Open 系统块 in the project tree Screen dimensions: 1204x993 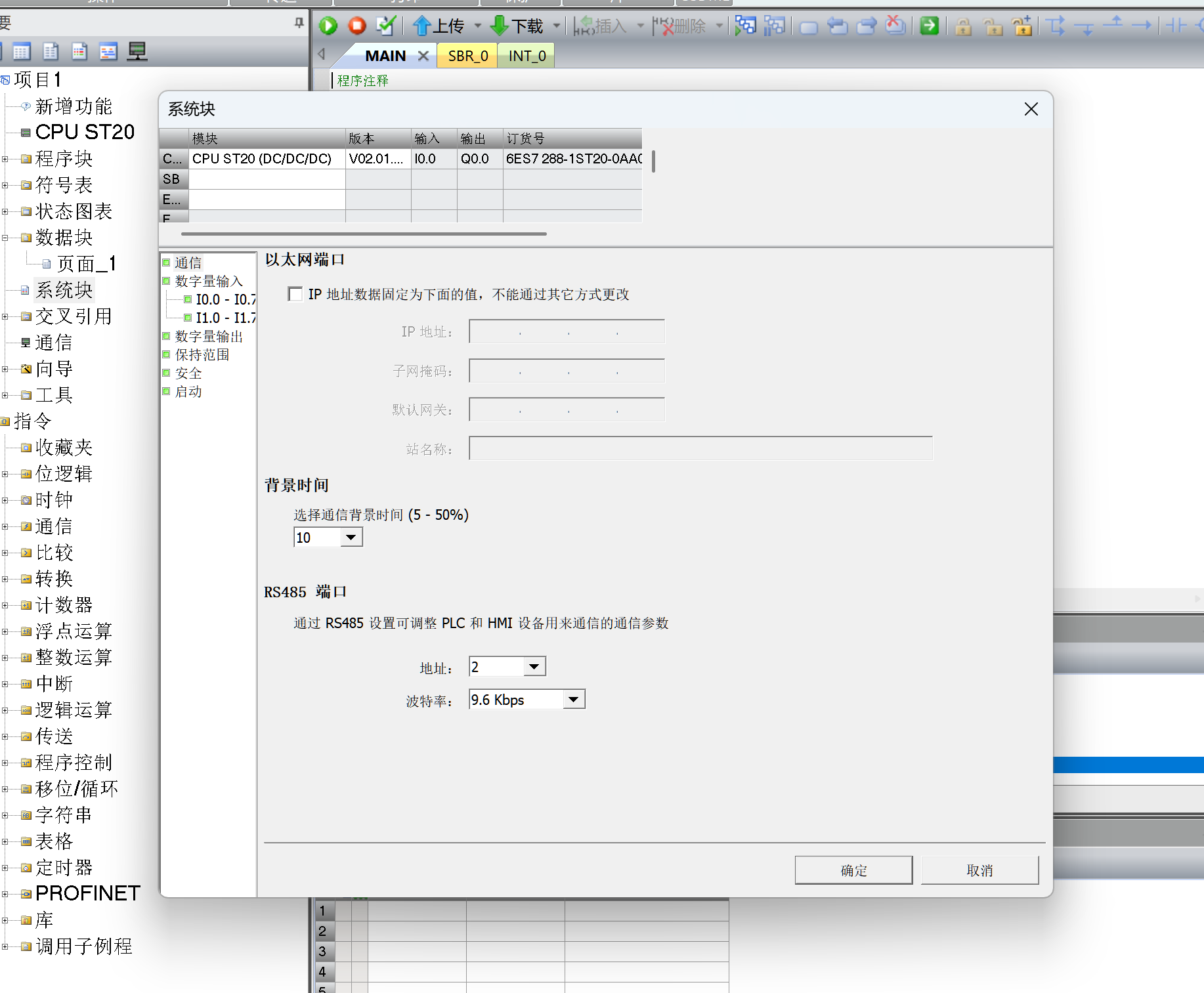[x=64, y=290]
